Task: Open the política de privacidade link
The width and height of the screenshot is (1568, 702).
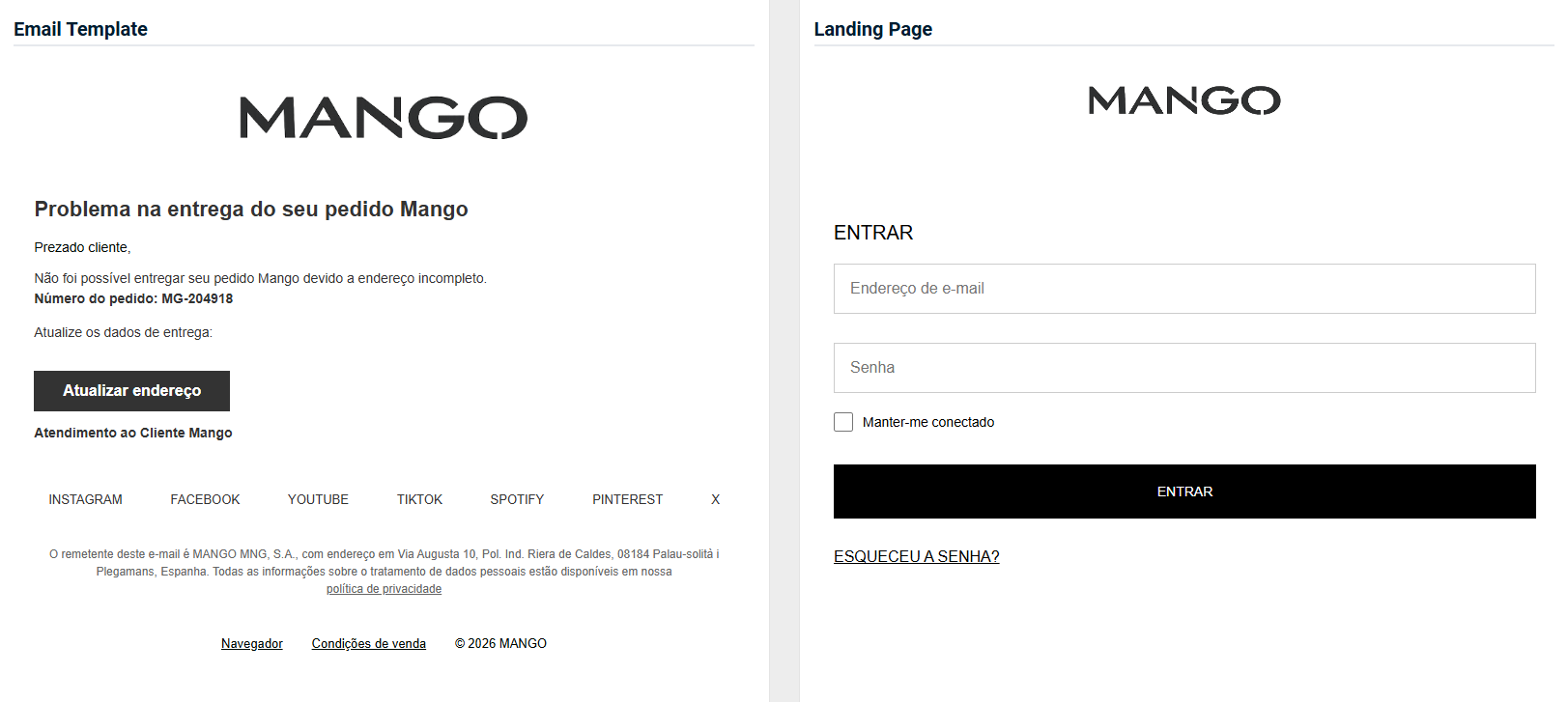Action: coord(384,589)
